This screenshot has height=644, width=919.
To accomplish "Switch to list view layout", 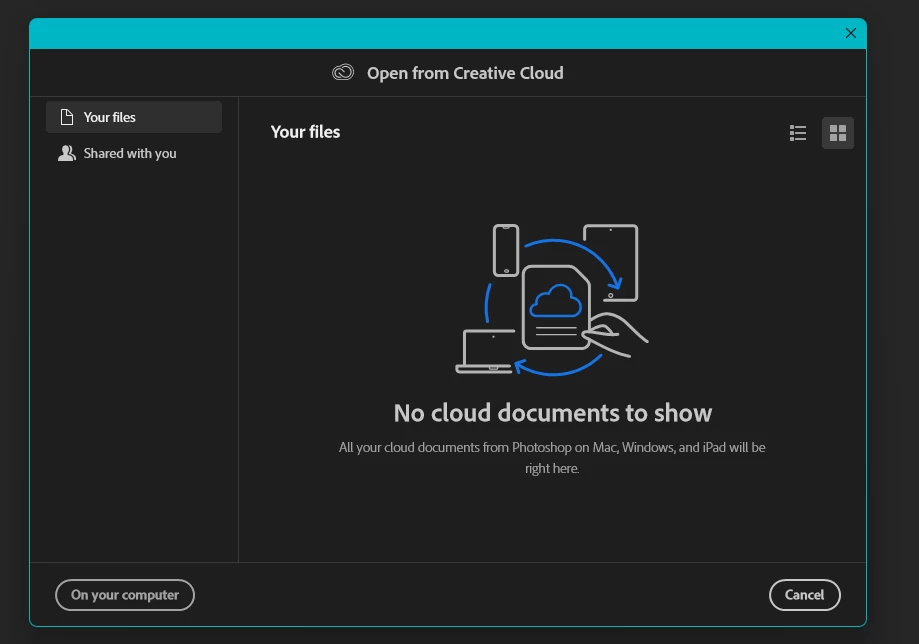I will [798, 133].
